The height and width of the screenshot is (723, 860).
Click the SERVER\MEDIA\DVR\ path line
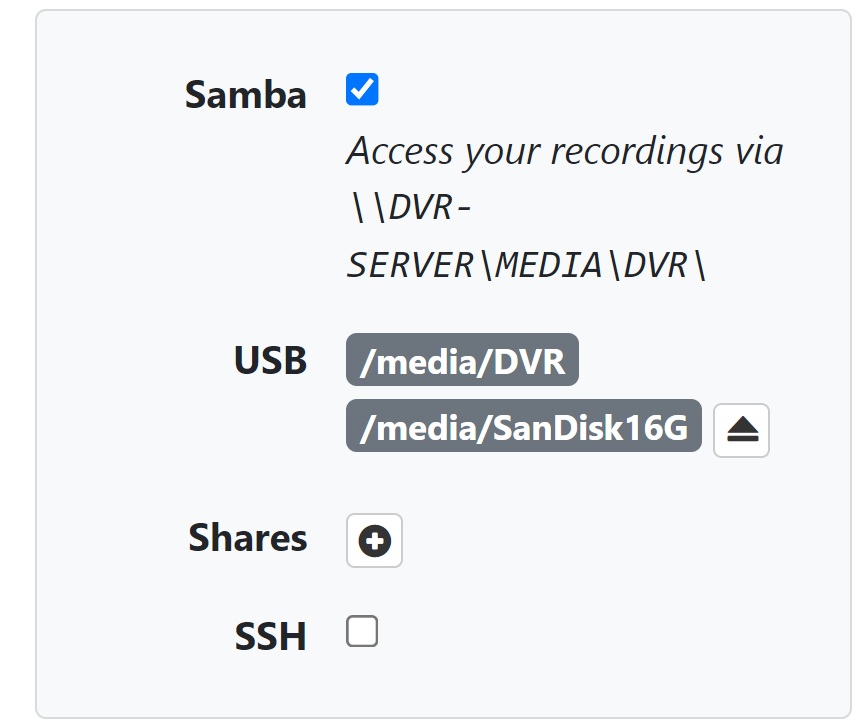[526, 265]
